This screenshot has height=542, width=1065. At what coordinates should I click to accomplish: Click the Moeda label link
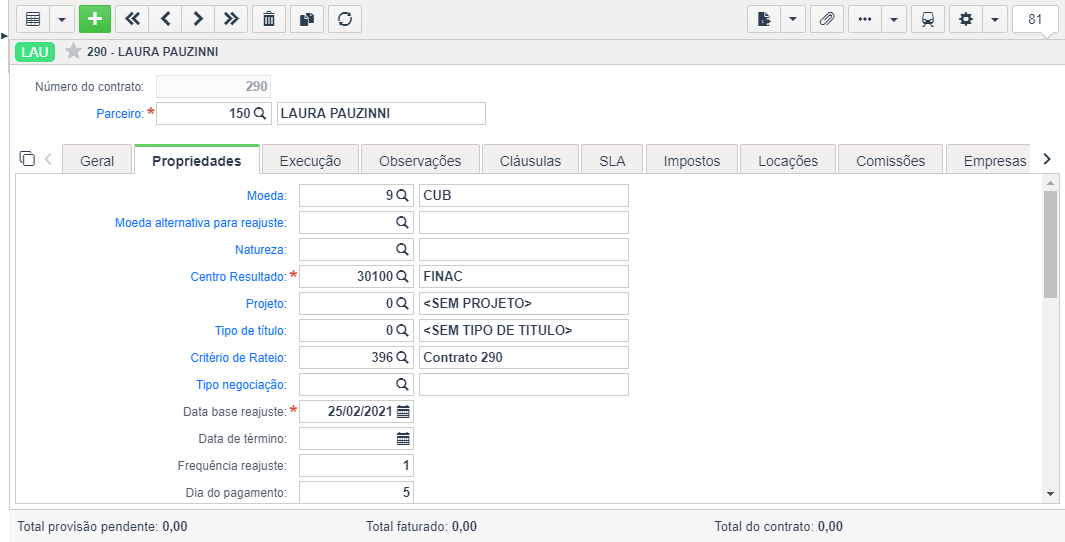[267, 196]
